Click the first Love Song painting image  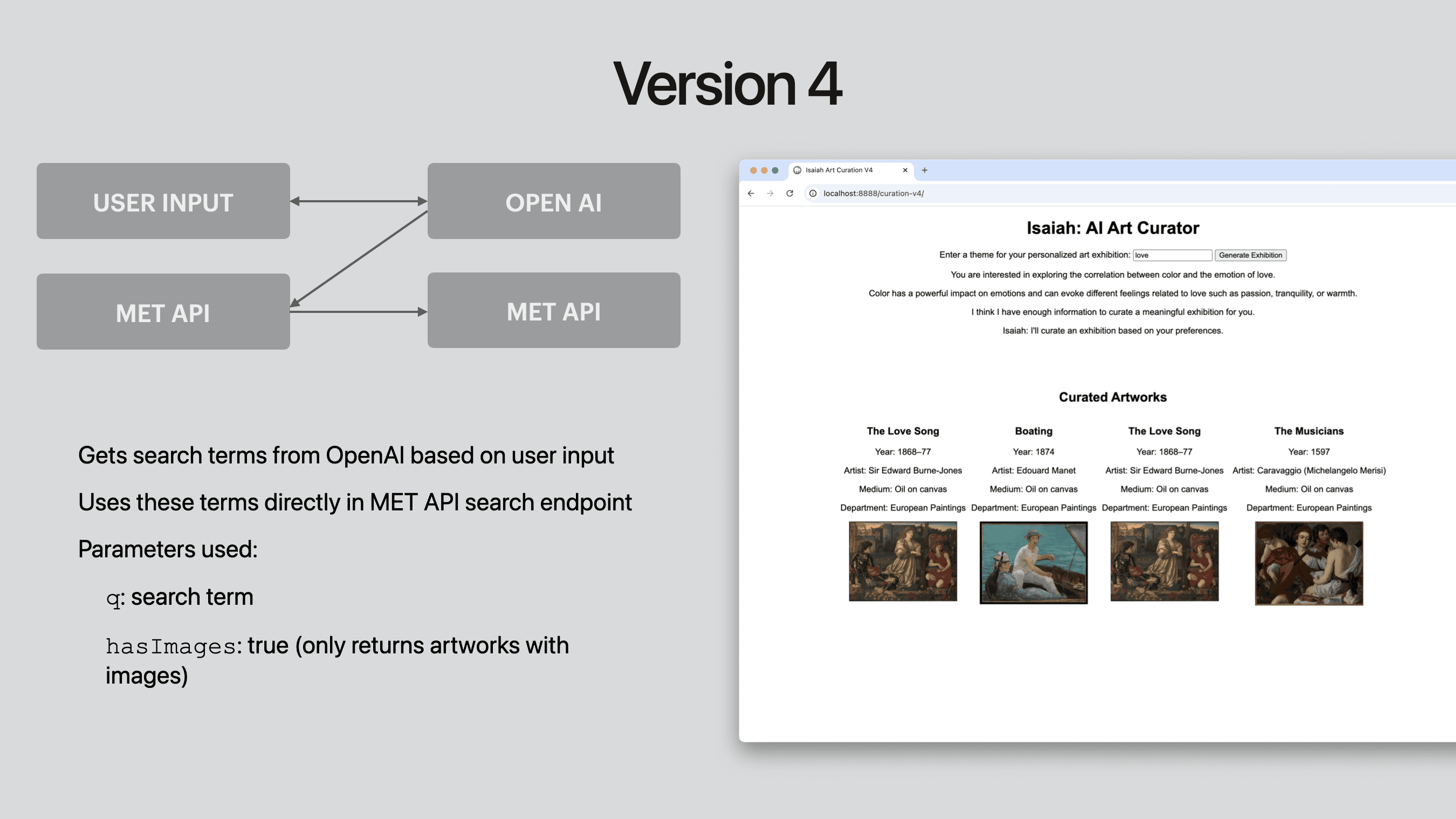[903, 561]
